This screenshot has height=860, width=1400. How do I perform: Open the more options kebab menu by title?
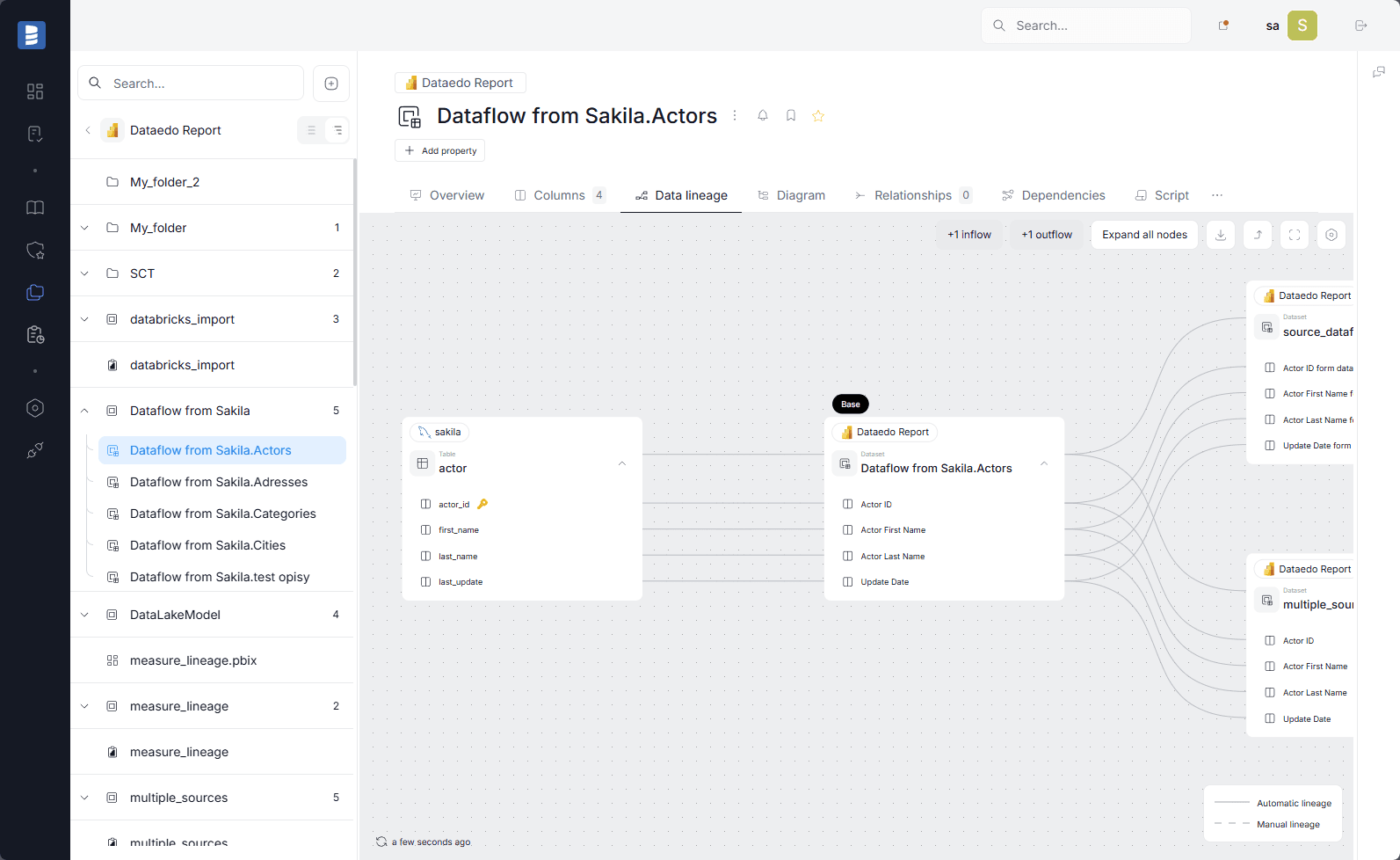coord(735,115)
